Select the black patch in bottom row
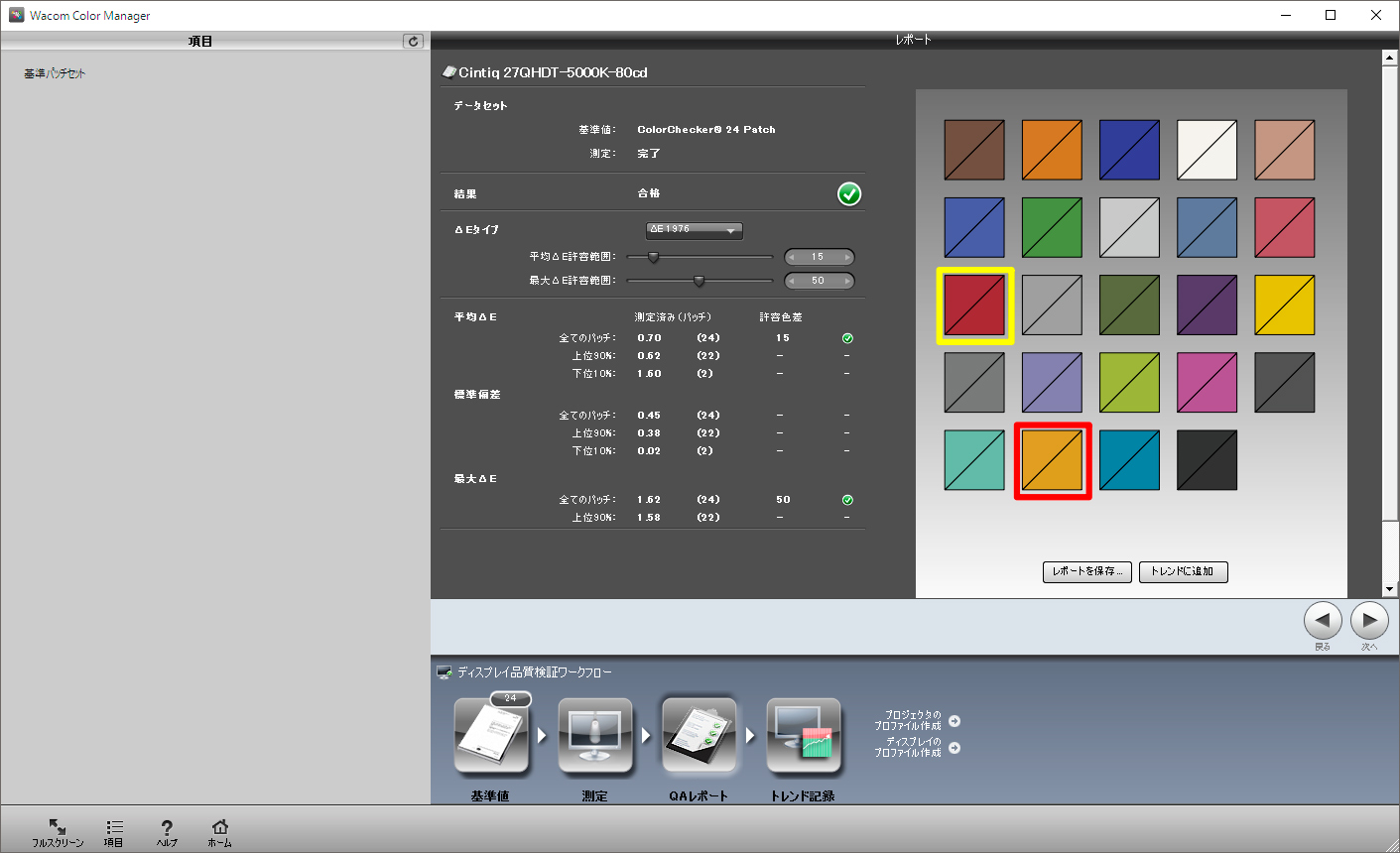Image resolution: width=1400 pixels, height=853 pixels. pos(1207,460)
